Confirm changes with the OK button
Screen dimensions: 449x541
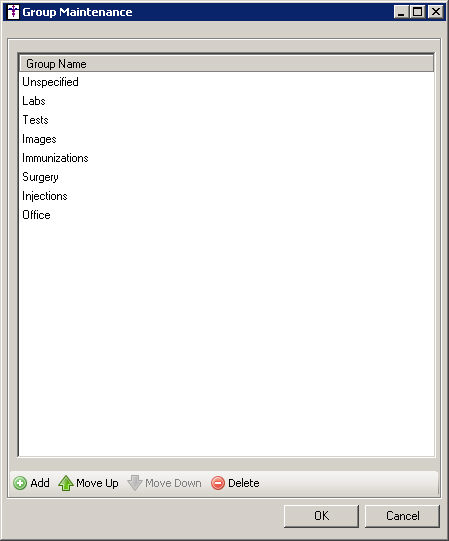click(321, 516)
